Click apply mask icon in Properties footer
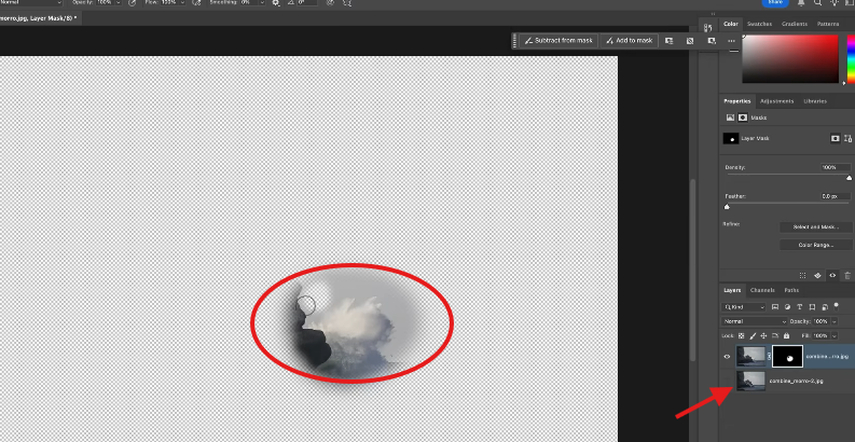The height and width of the screenshot is (442, 855). tap(817, 275)
